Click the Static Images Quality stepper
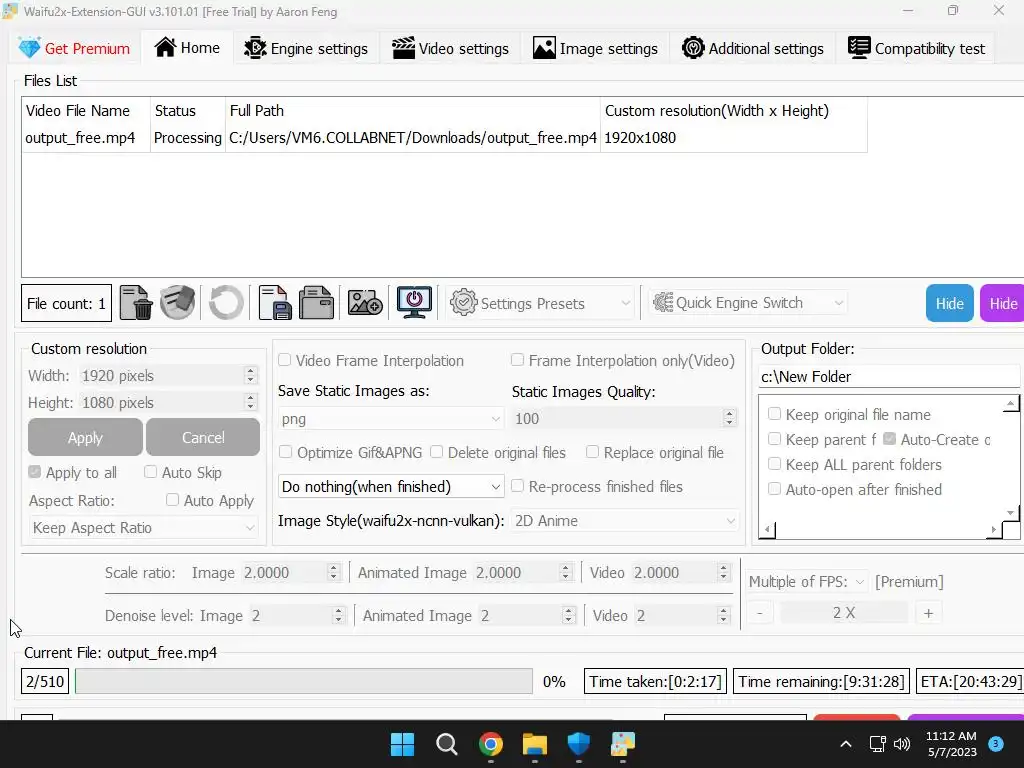 point(729,418)
